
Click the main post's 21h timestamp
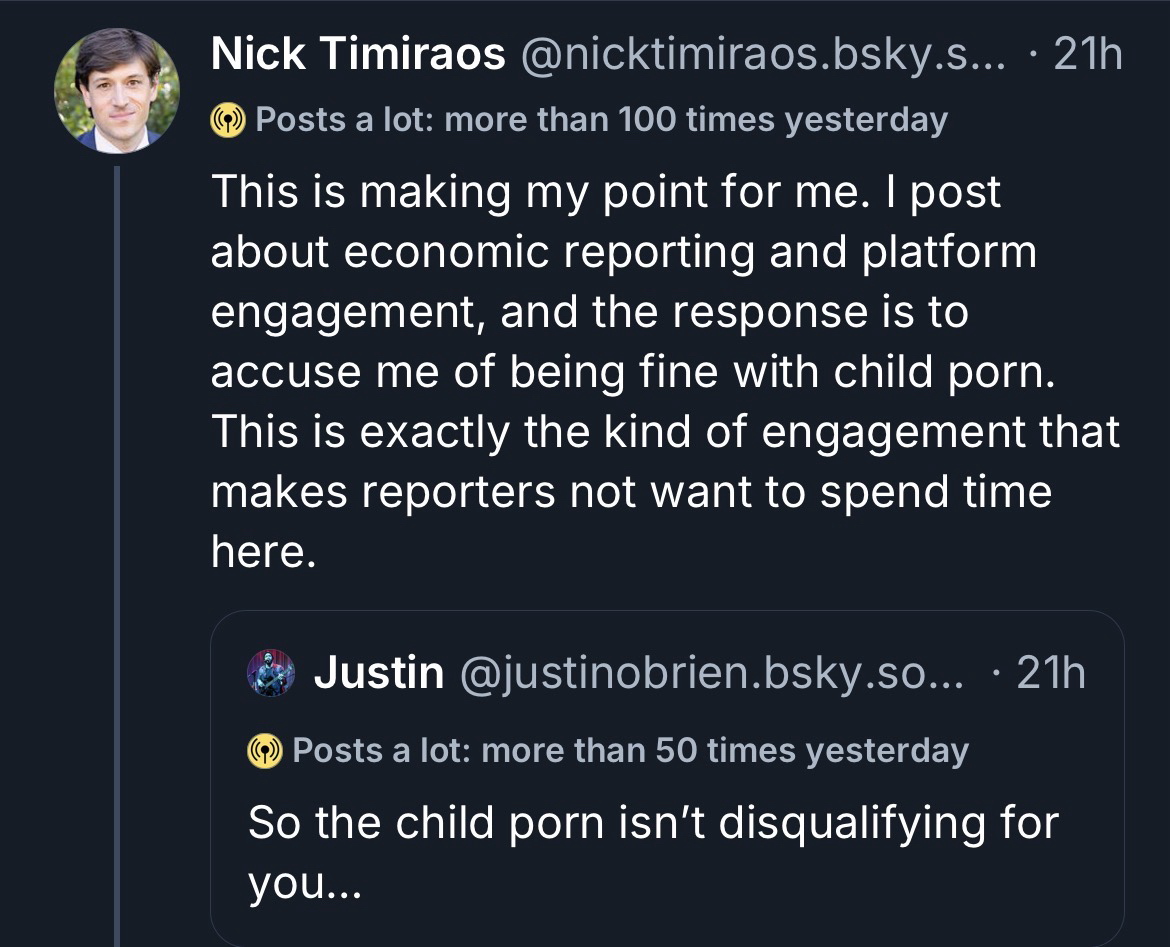(x=1087, y=55)
